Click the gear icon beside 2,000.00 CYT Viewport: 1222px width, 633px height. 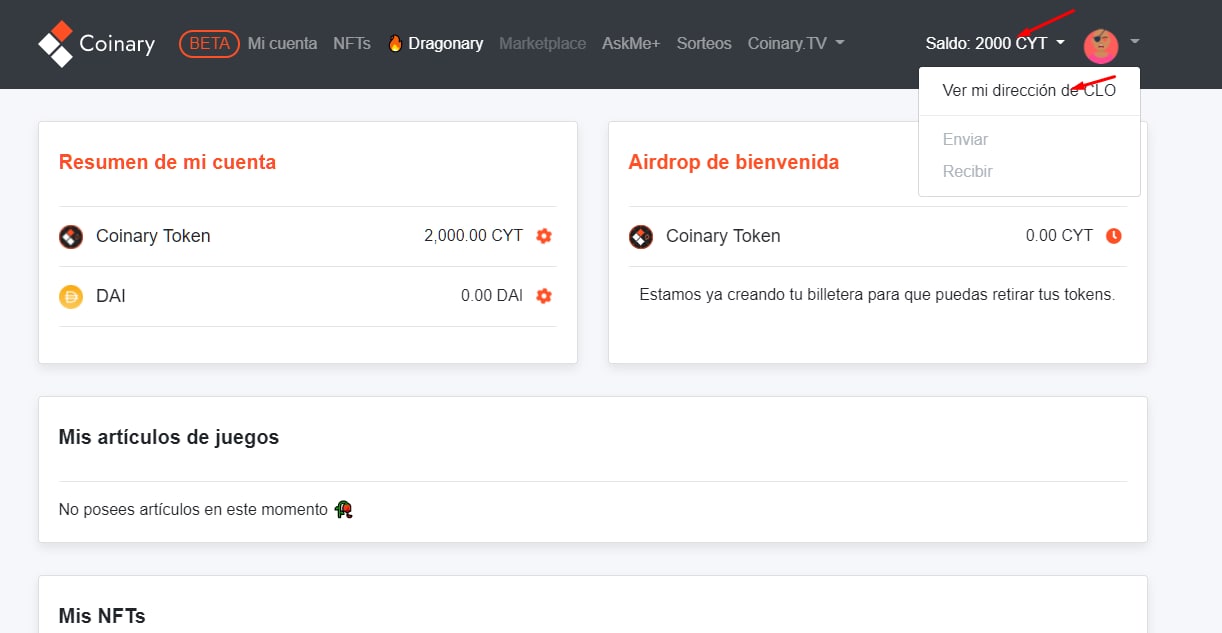(x=544, y=236)
